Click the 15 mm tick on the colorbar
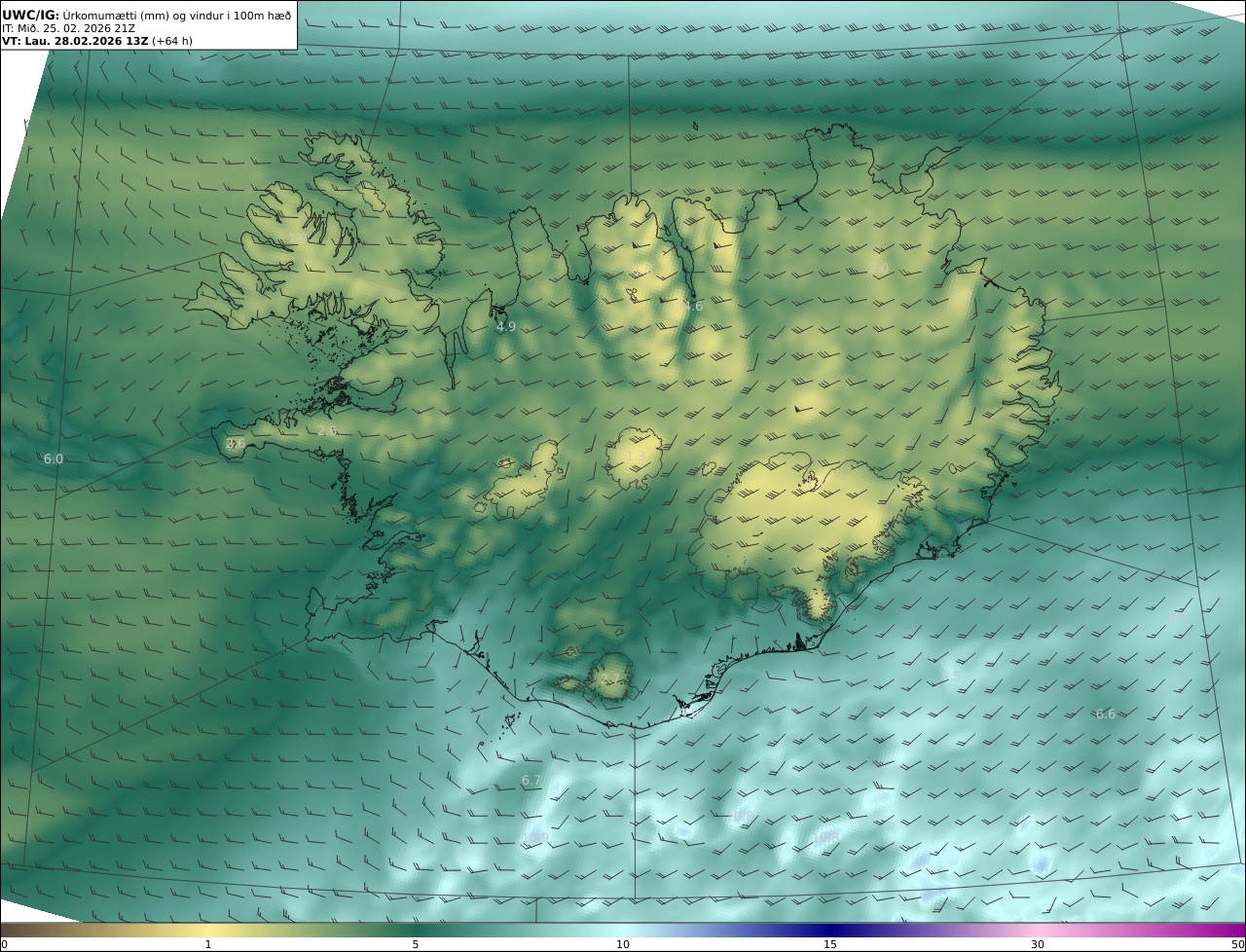Viewport: 1246px width, 952px height. pos(830,944)
